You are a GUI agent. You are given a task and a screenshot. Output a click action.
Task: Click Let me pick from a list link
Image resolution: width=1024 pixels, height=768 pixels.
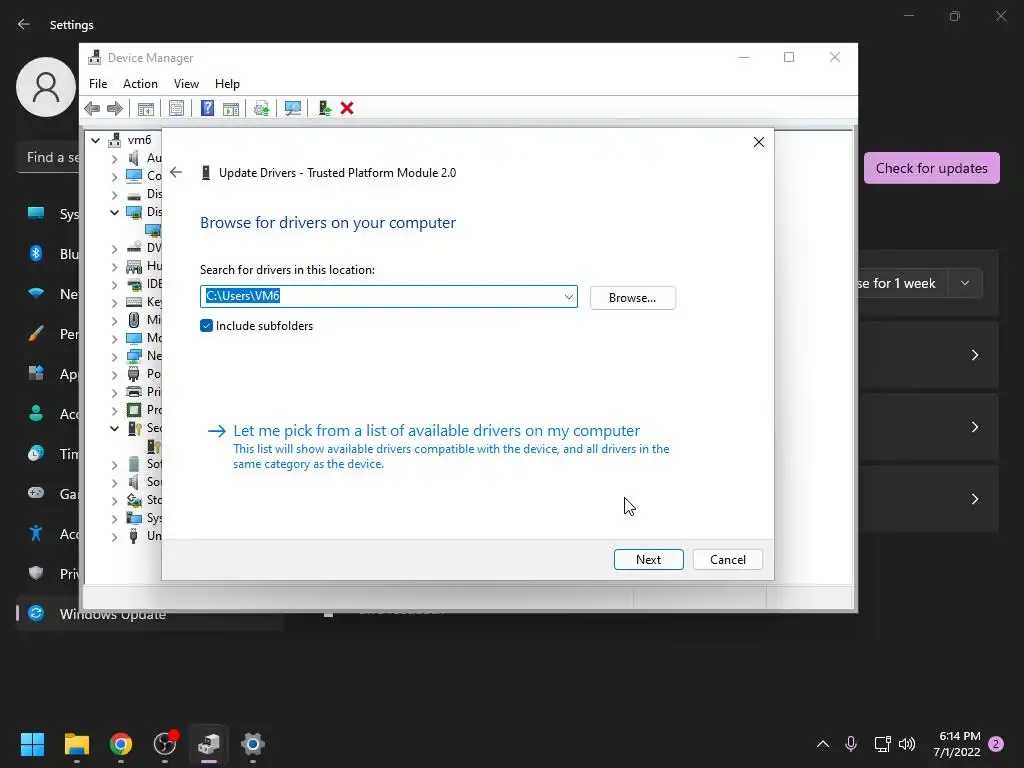436,430
